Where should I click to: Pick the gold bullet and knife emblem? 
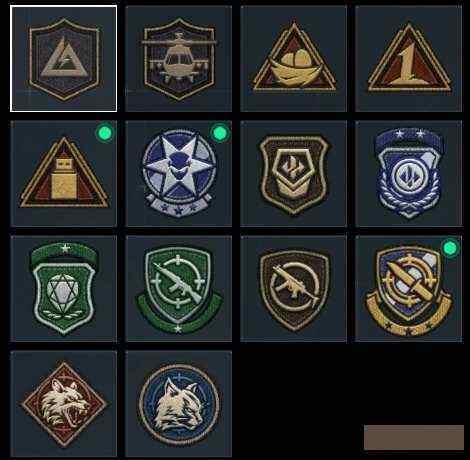click(409, 289)
